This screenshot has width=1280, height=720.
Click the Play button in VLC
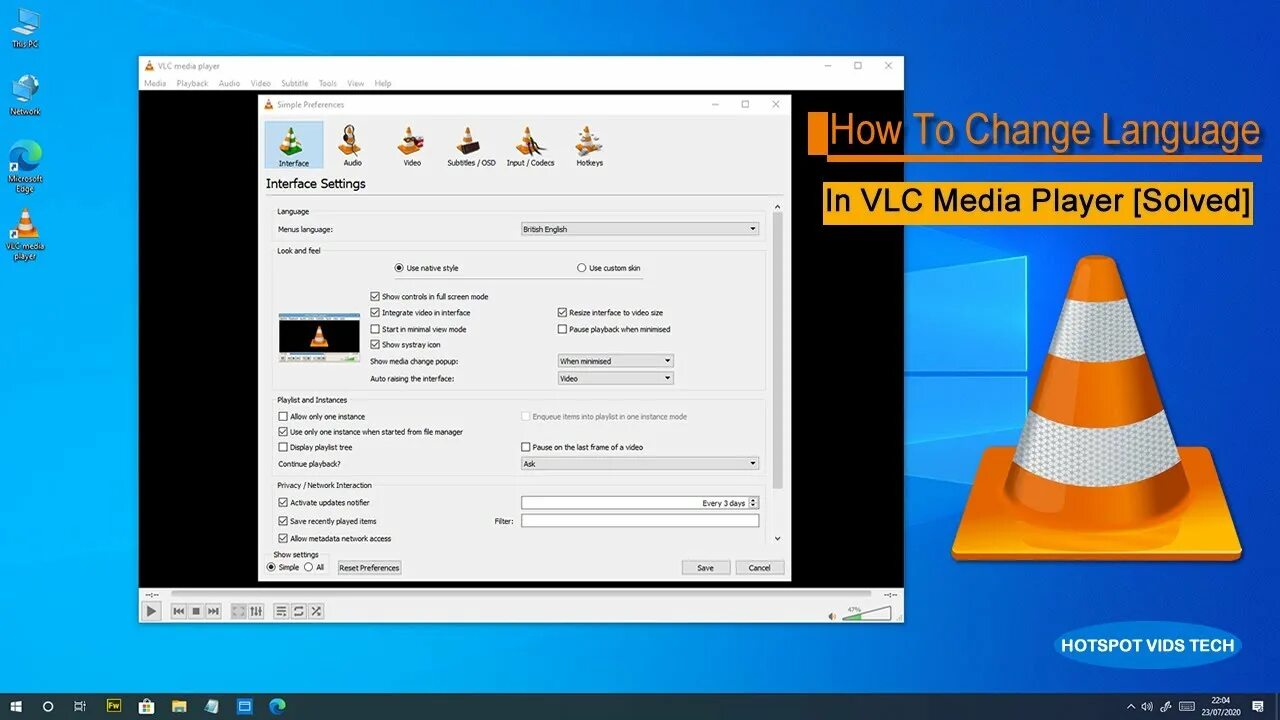151,610
